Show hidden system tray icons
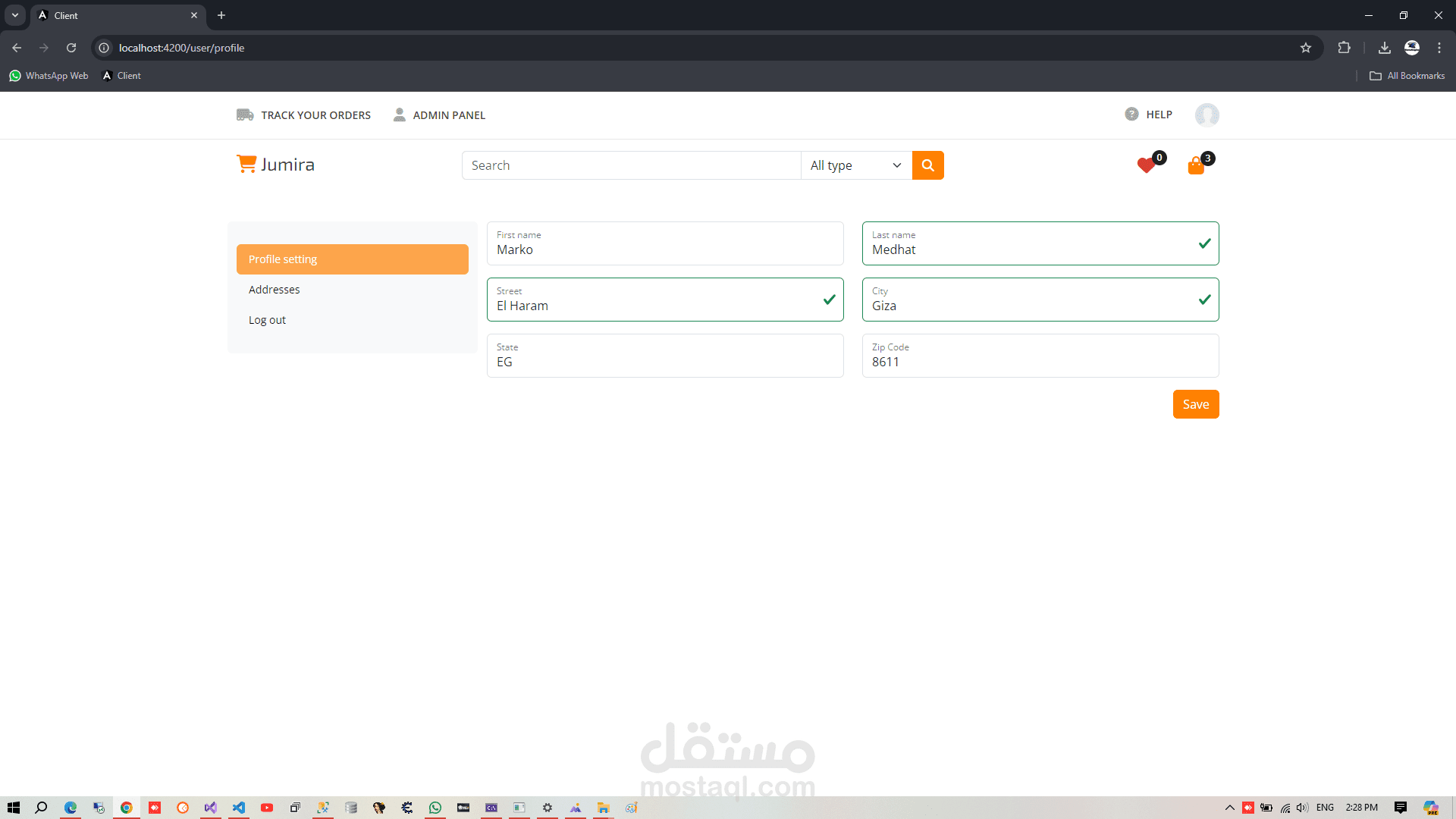The width and height of the screenshot is (1456, 819). (x=1229, y=808)
